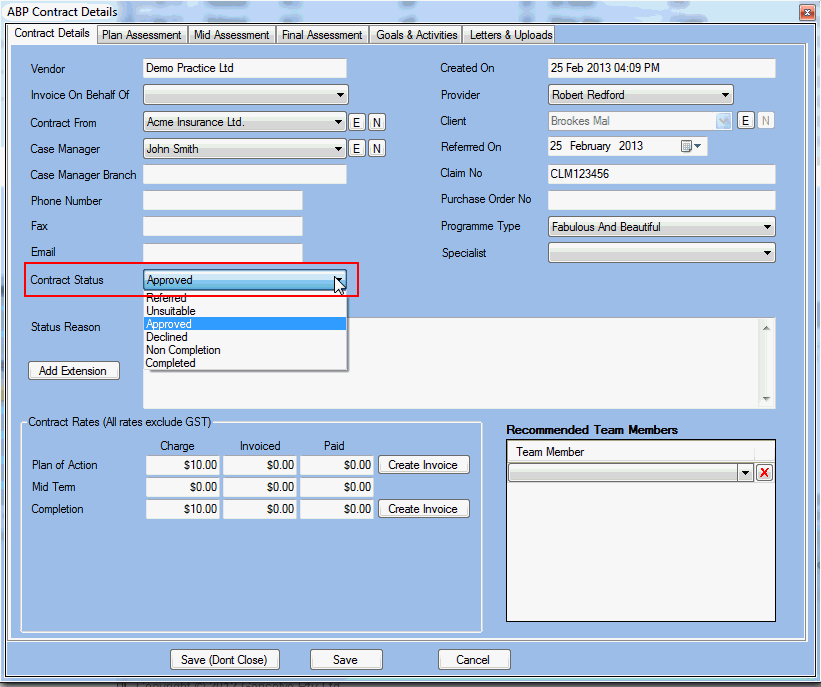Click the Completion Paid amount
821x687 pixels.
(x=337, y=509)
